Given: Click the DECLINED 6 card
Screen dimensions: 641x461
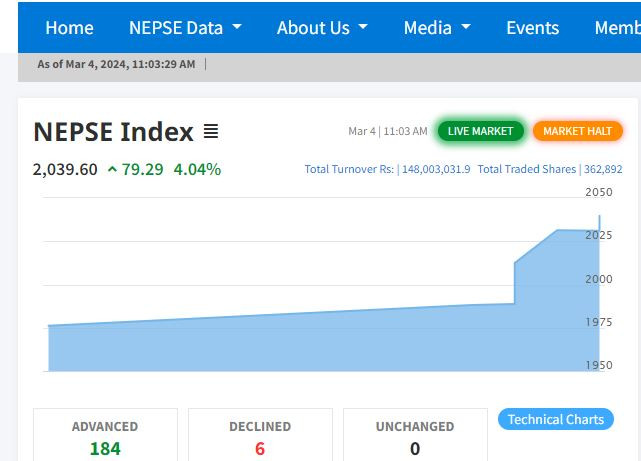Looking at the screenshot, I should 260,434.
